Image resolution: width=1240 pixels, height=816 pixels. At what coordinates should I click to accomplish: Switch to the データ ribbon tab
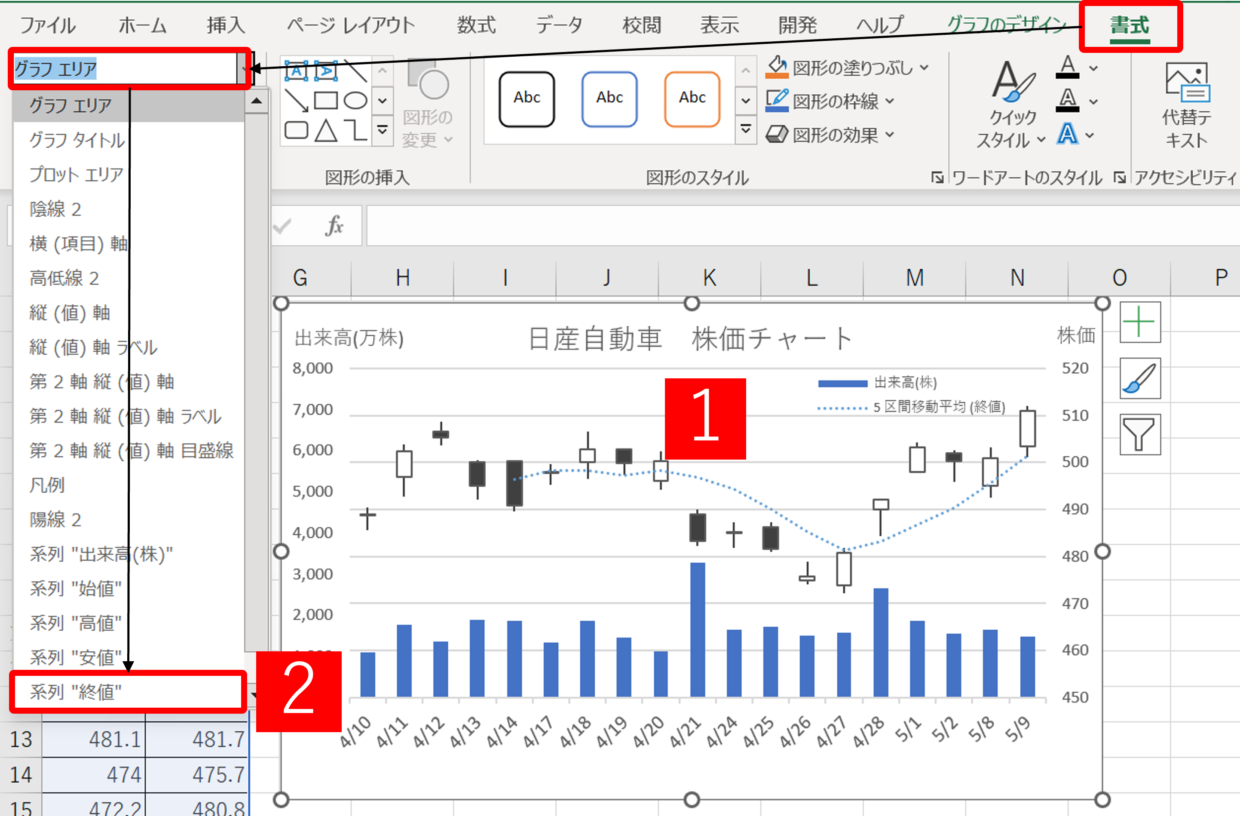(x=558, y=25)
